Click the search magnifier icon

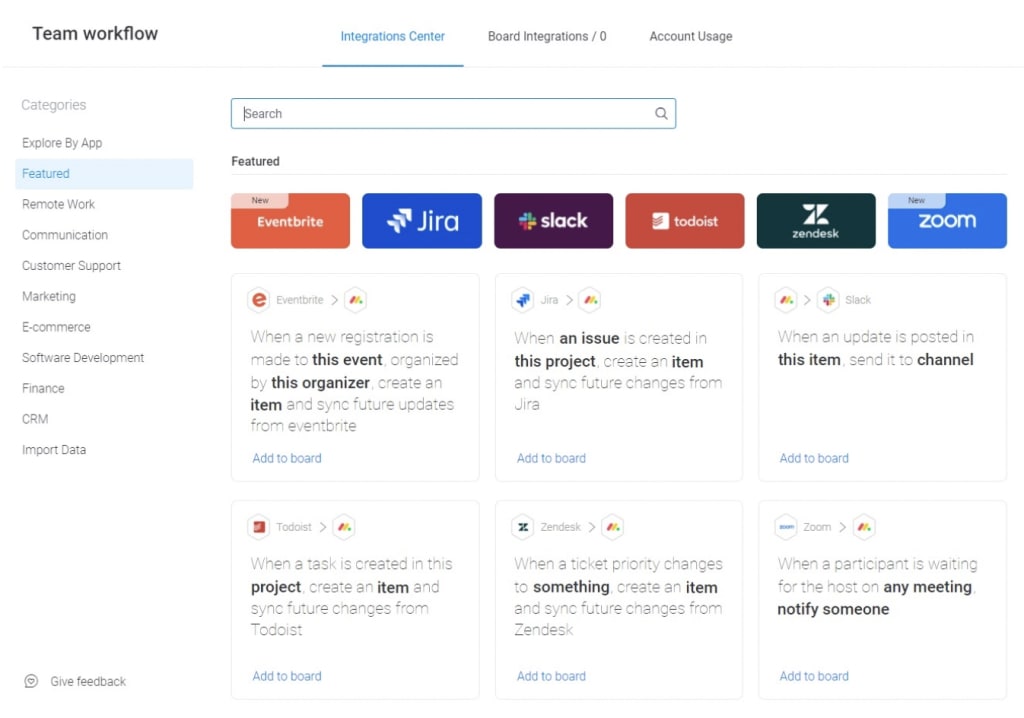[x=661, y=114]
